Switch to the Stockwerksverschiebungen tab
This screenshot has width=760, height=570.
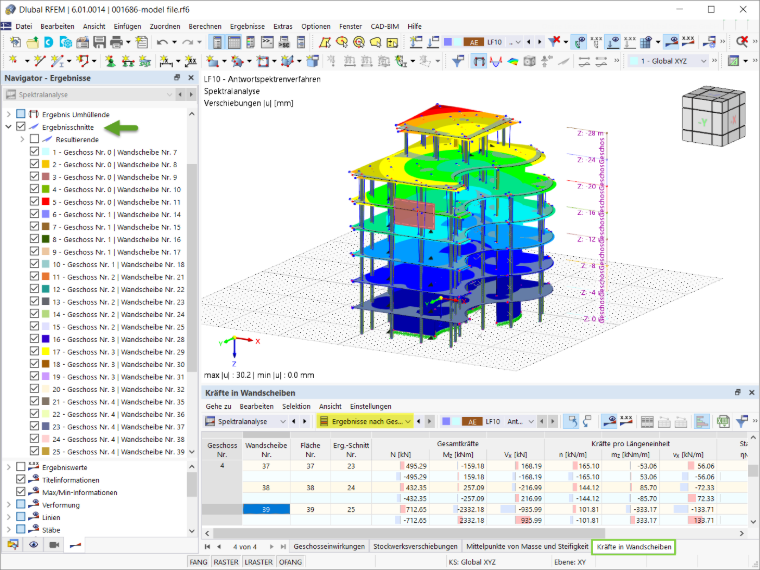pyautogui.click(x=415, y=546)
